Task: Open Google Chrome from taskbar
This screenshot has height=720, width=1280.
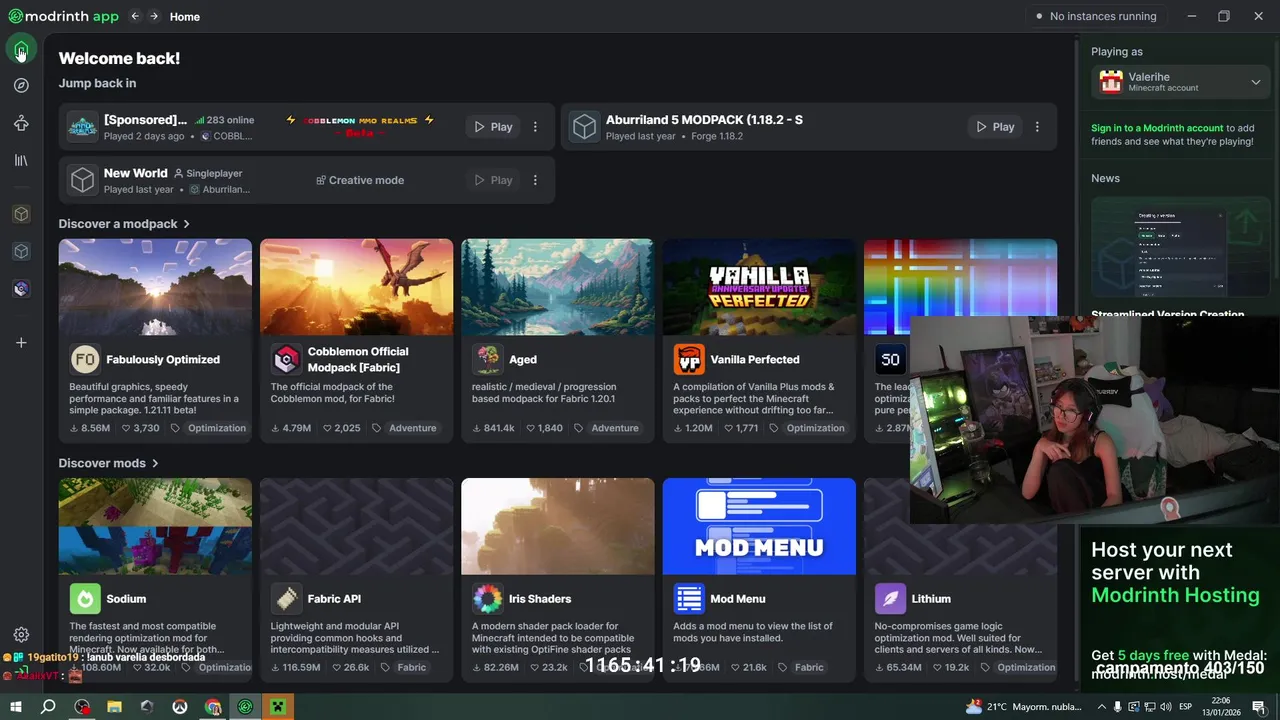Action: click(213, 707)
